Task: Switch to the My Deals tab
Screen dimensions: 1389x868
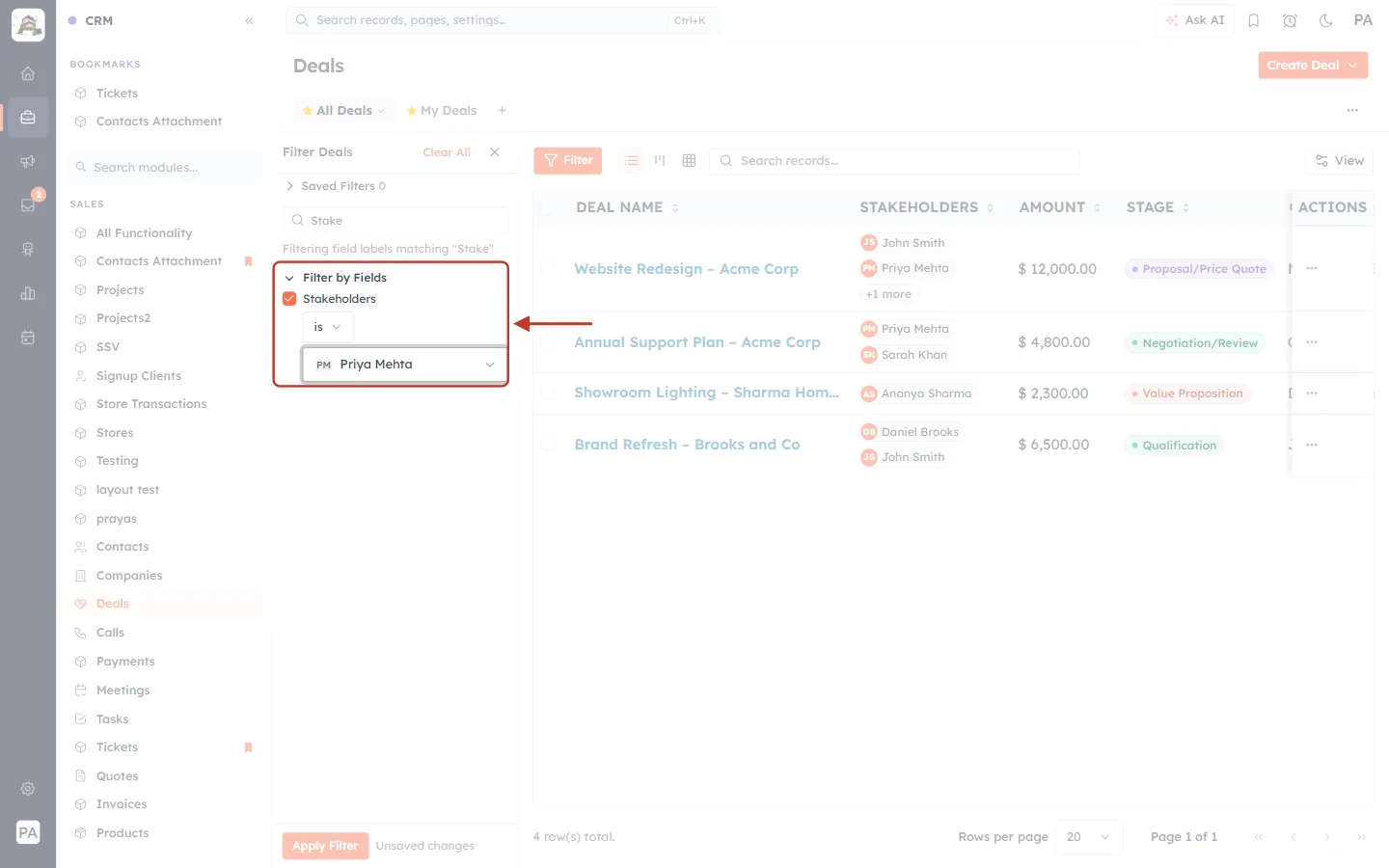Action: pyautogui.click(x=442, y=111)
